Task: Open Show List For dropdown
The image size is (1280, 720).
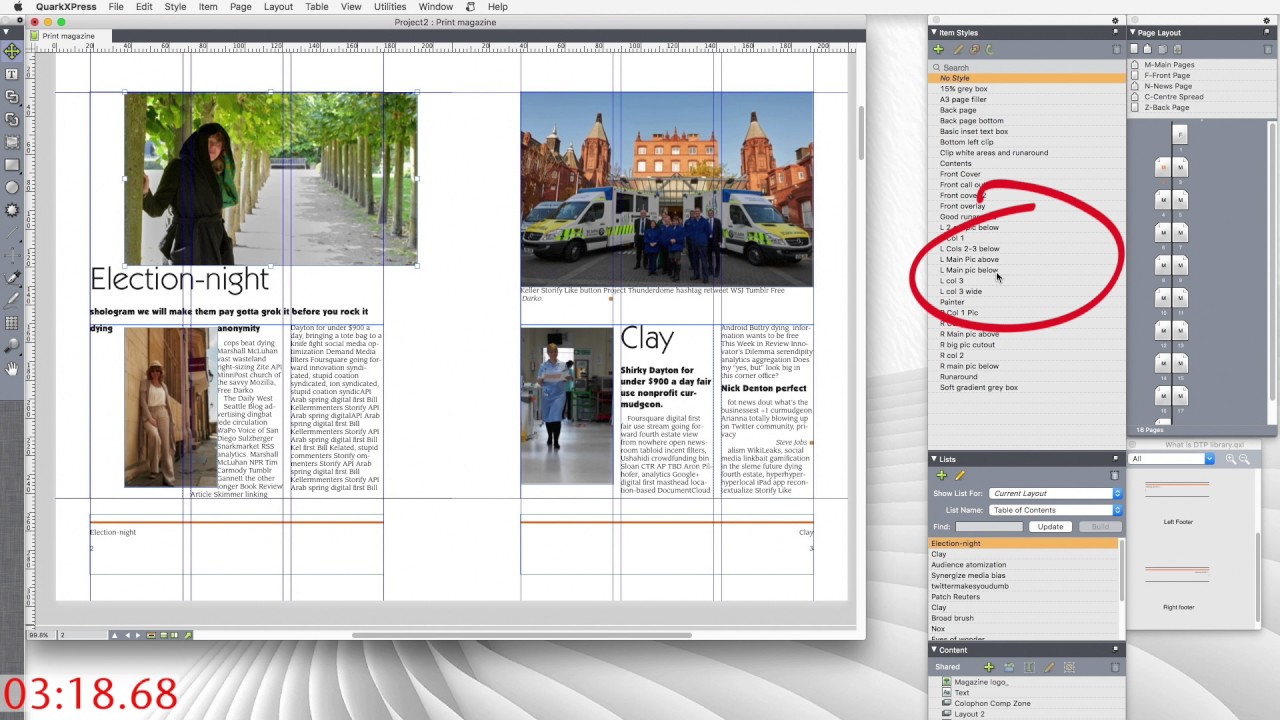Action: click(x=1056, y=493)
